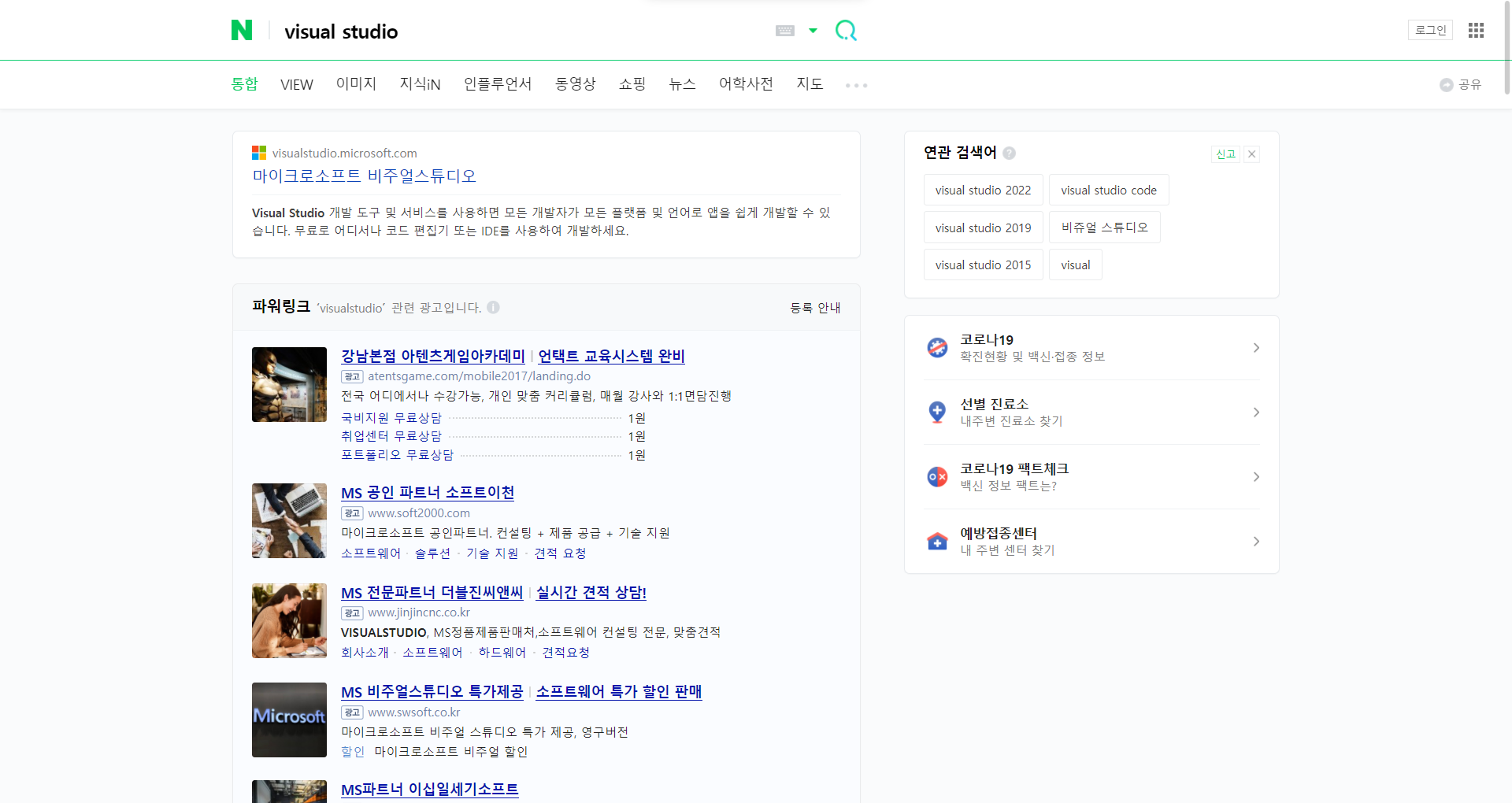Click the green magnifier search icon
The image size is (1512, 803).
(846, 31)
